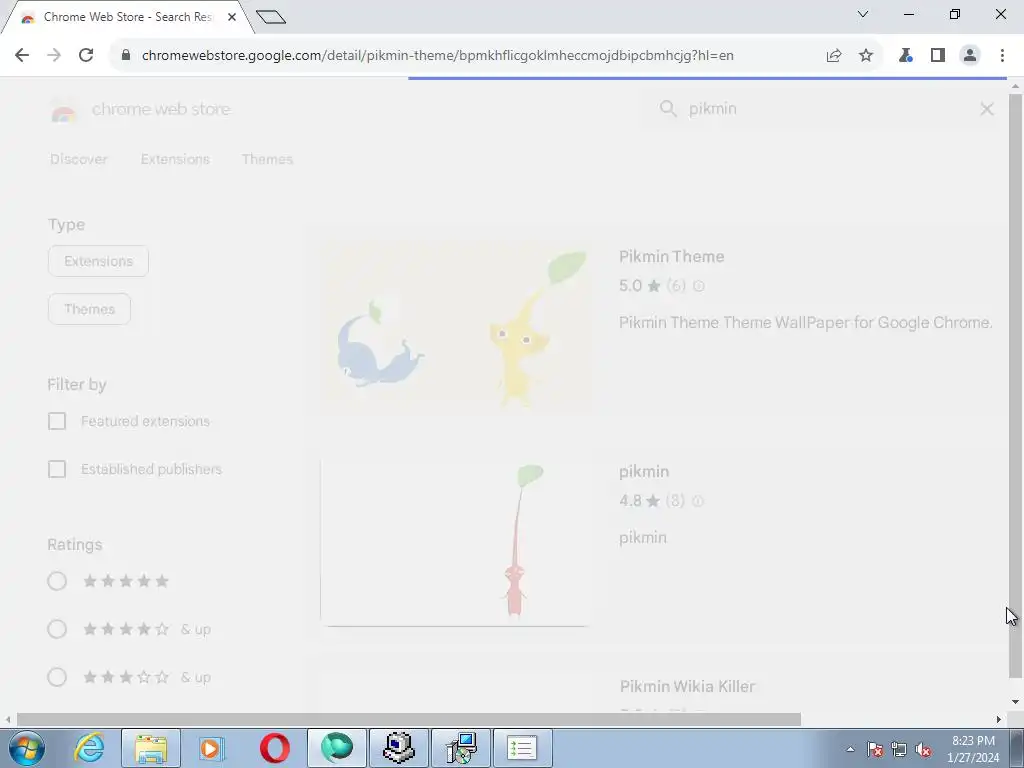Open Action Center flag icon
The image size is (1024, 768).
coord(875,749)
